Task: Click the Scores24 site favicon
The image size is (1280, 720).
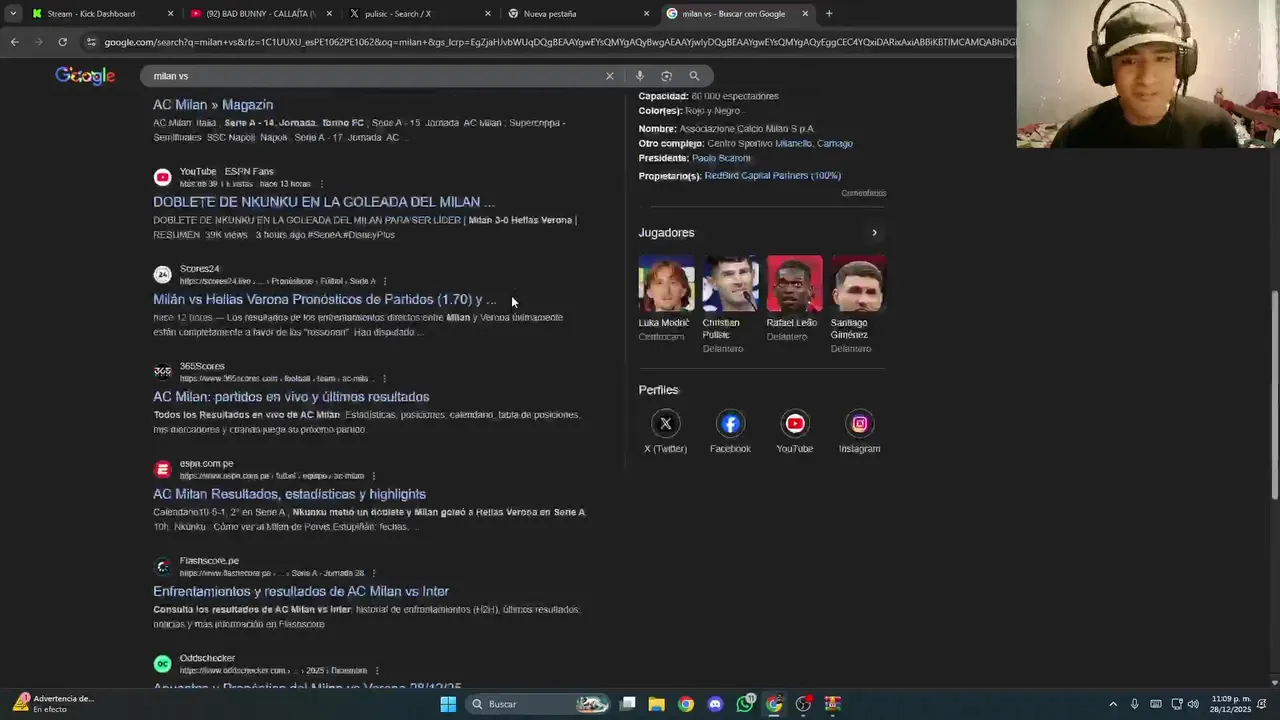Action: pyautogui.click(x=162, y=274)
